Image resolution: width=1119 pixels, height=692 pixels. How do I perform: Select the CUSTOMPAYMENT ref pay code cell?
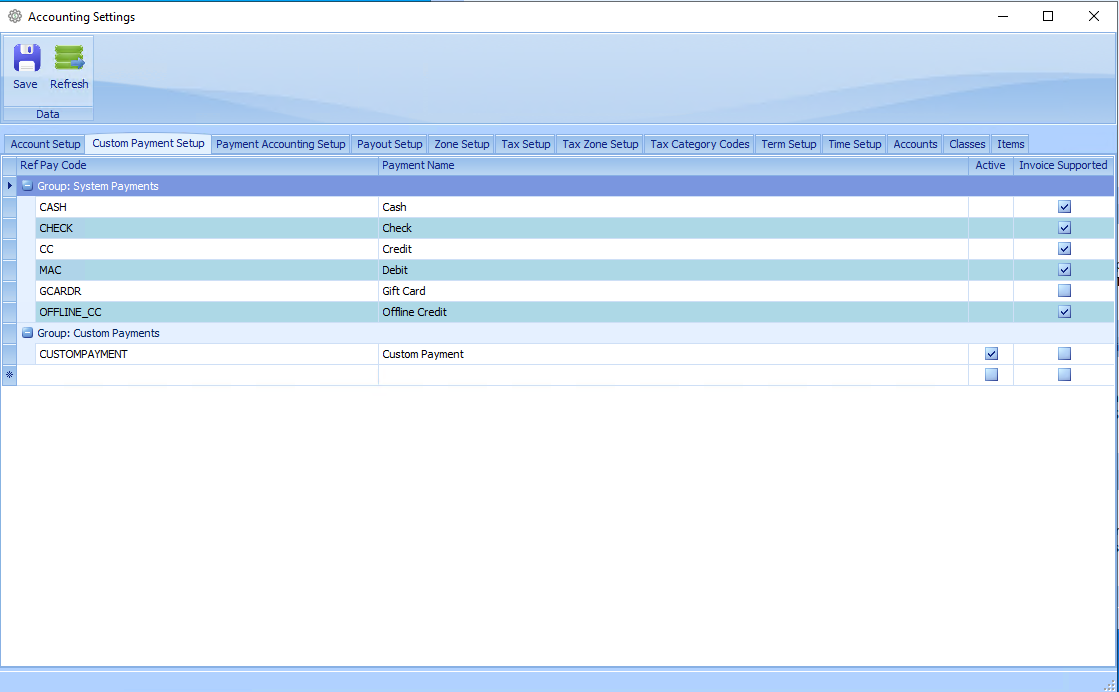click(x=207, y=355)
